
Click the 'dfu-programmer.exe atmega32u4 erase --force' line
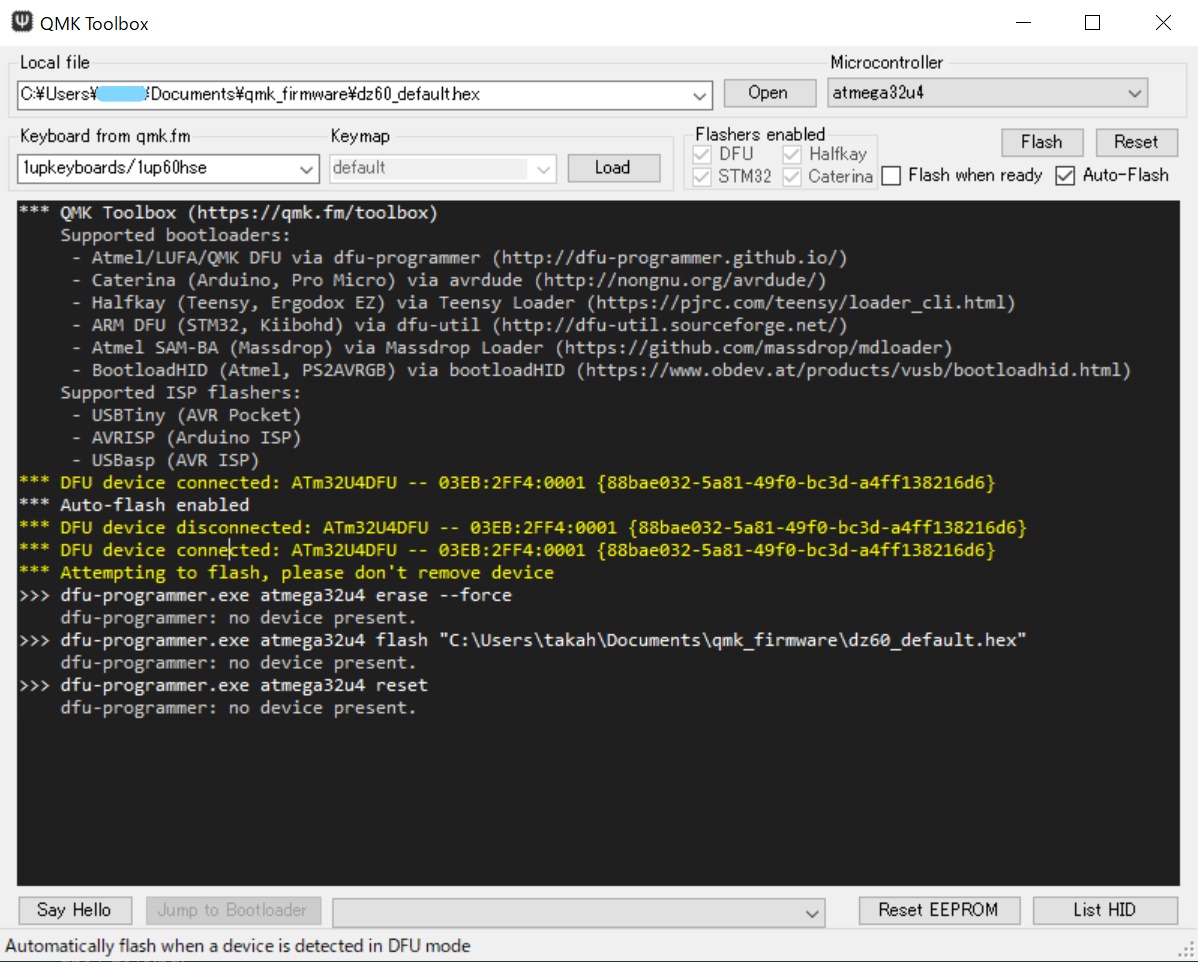point(265,595)
